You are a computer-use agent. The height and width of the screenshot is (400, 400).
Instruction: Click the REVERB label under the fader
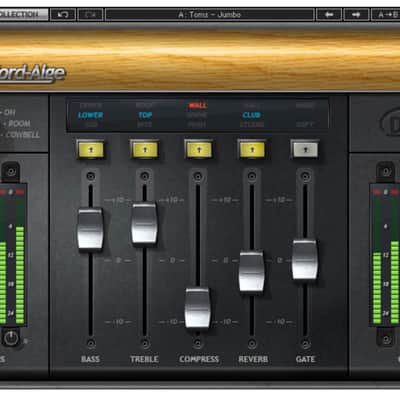(x=253, y=359)
